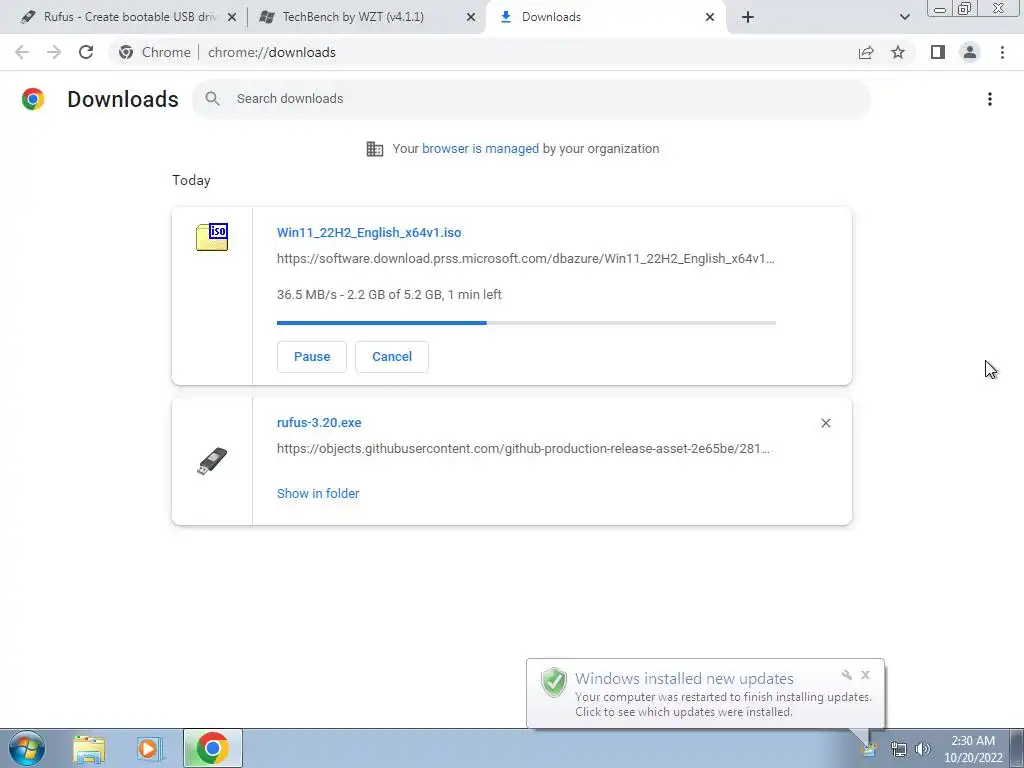
Task: Close the Downloads tab
Action: [710, 18]
